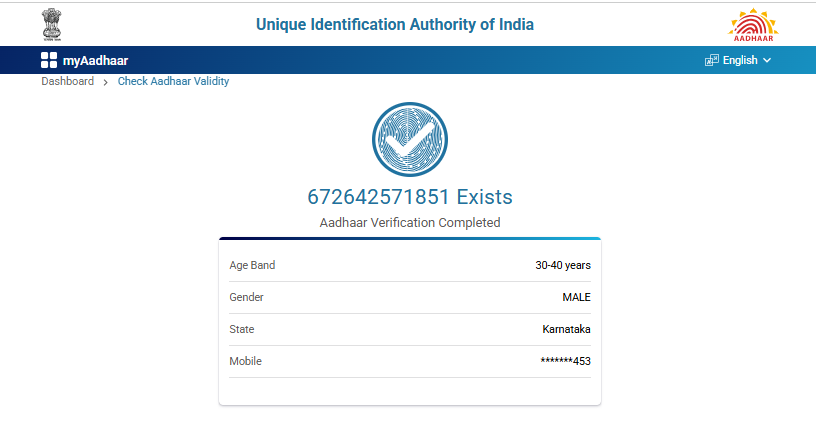Screen dimensions: 816x442
Task: Click the fingerprint verification checkmark icon
Action: click(x=409, y=140)
